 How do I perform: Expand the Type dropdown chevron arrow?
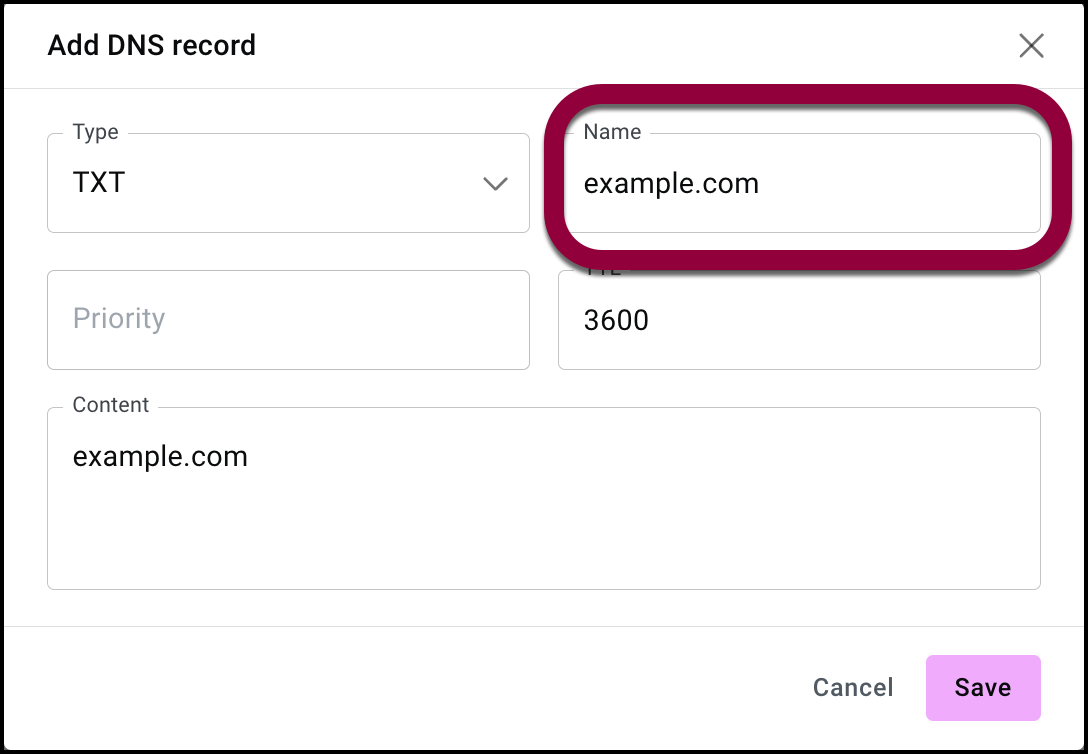495,184
